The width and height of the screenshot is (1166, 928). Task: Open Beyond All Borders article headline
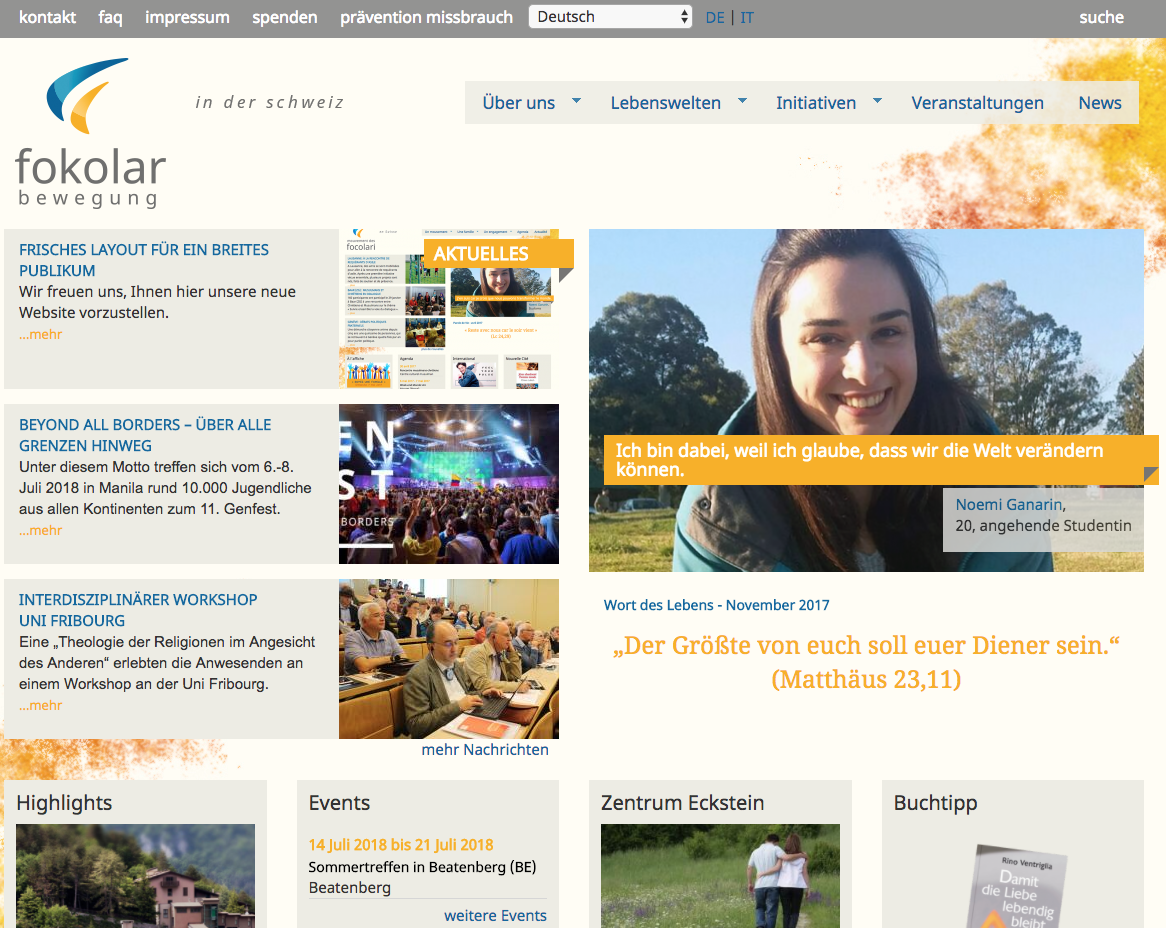pos(145,435)
